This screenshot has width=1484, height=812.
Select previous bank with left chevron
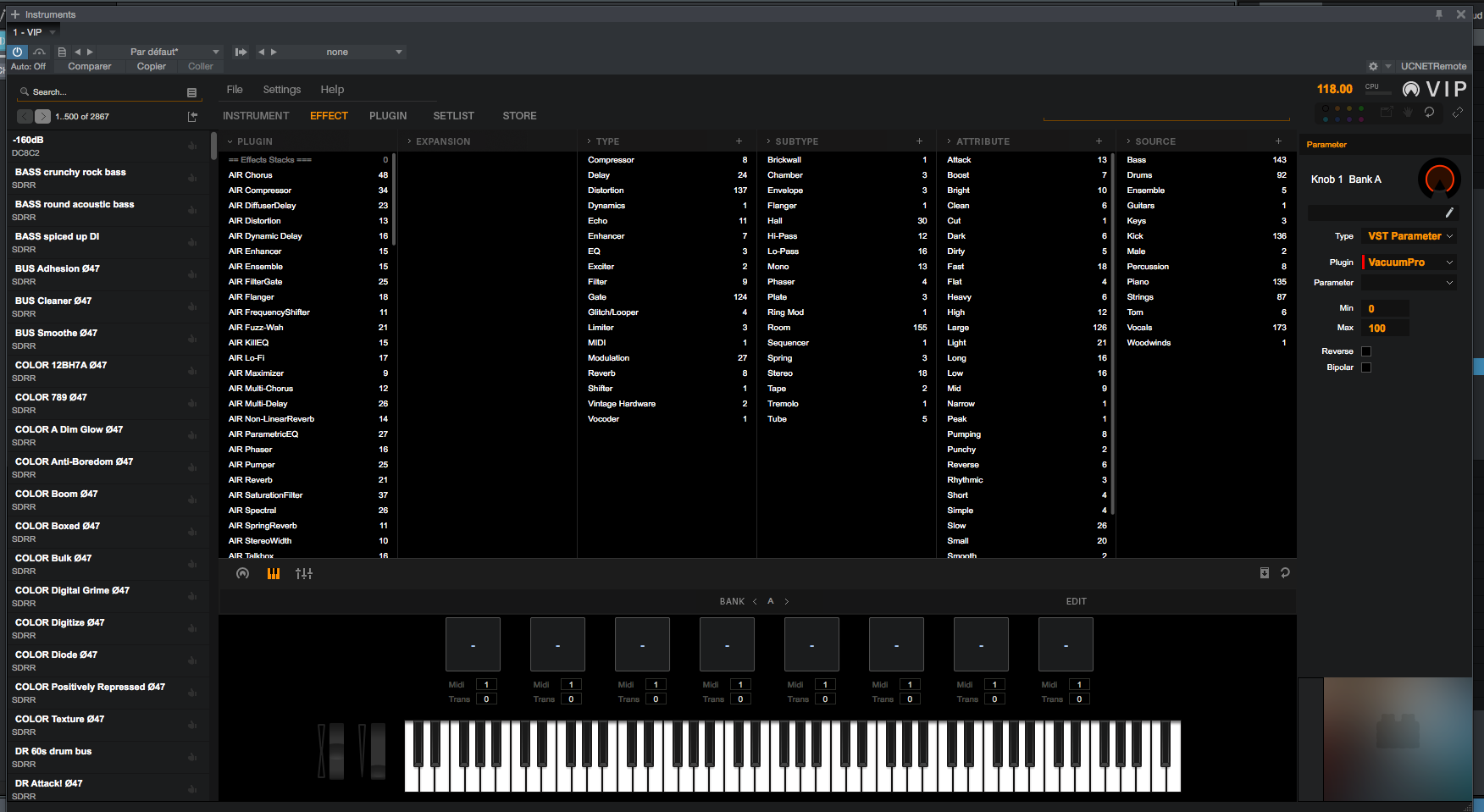[755, 601]
